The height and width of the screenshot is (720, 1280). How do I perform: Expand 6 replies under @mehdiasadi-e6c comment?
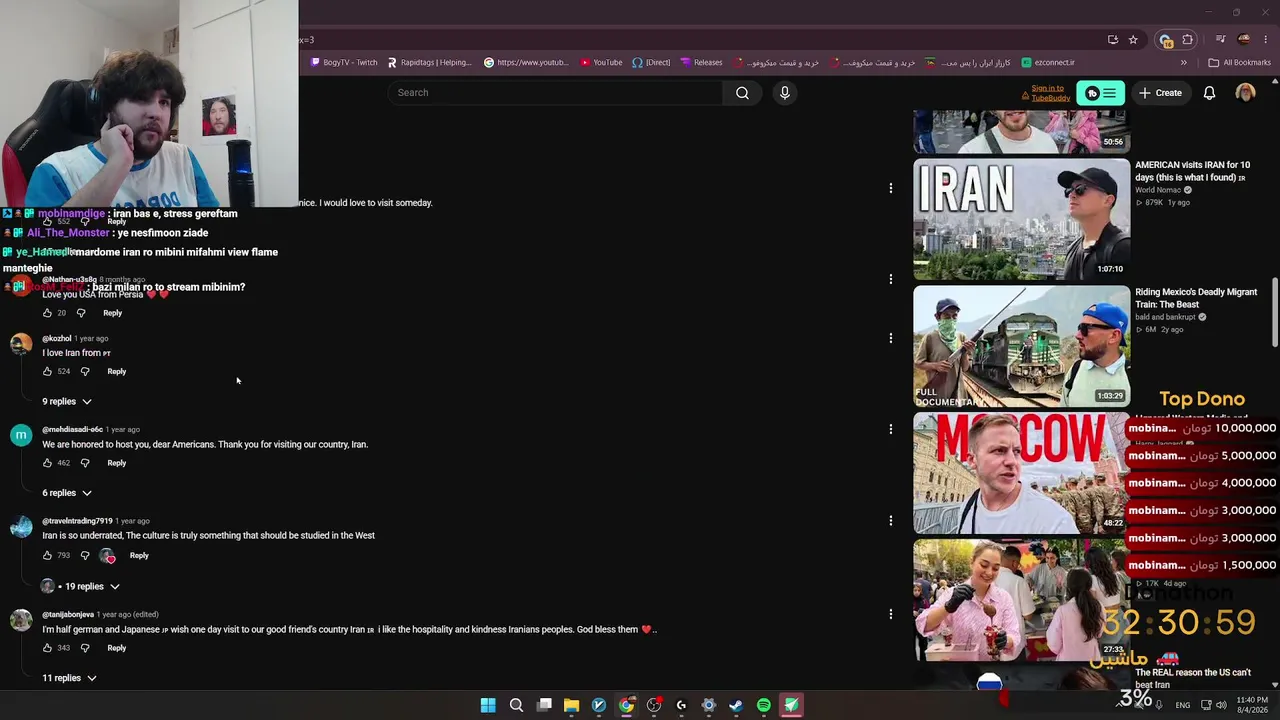click(67, 493)
